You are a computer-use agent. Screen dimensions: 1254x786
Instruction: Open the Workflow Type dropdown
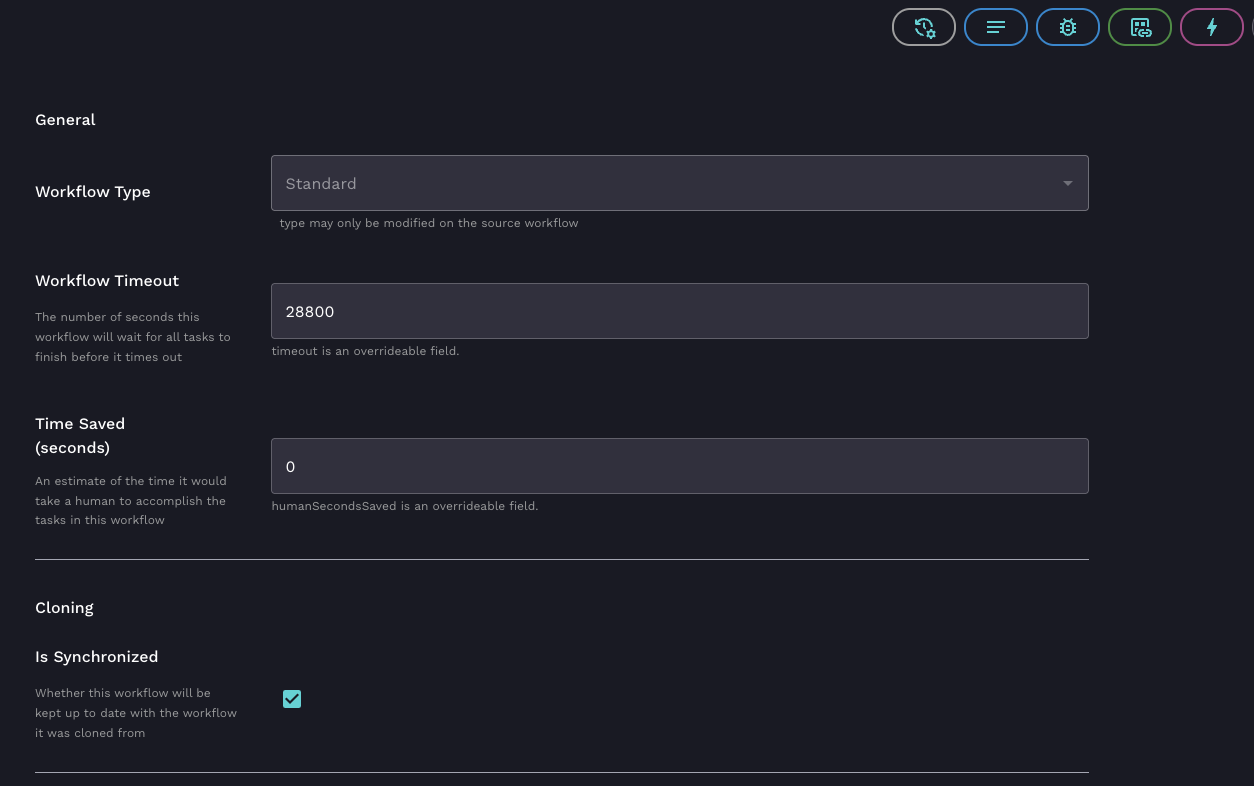coord(678,183)
